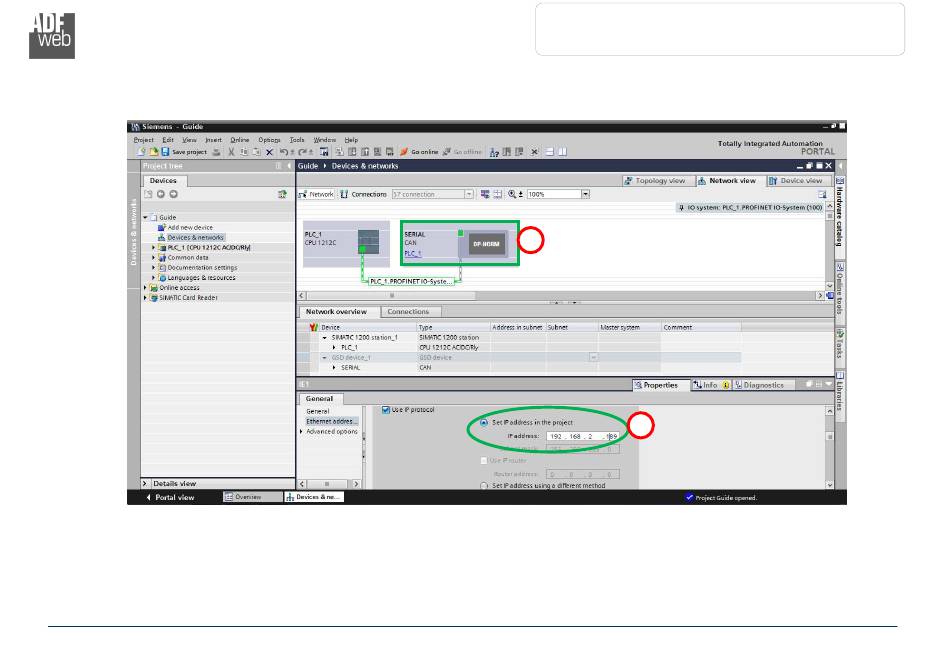
Task: Click the Devices & ne... taskbar button
Action: pyautogui.click(x=314, y=497)
